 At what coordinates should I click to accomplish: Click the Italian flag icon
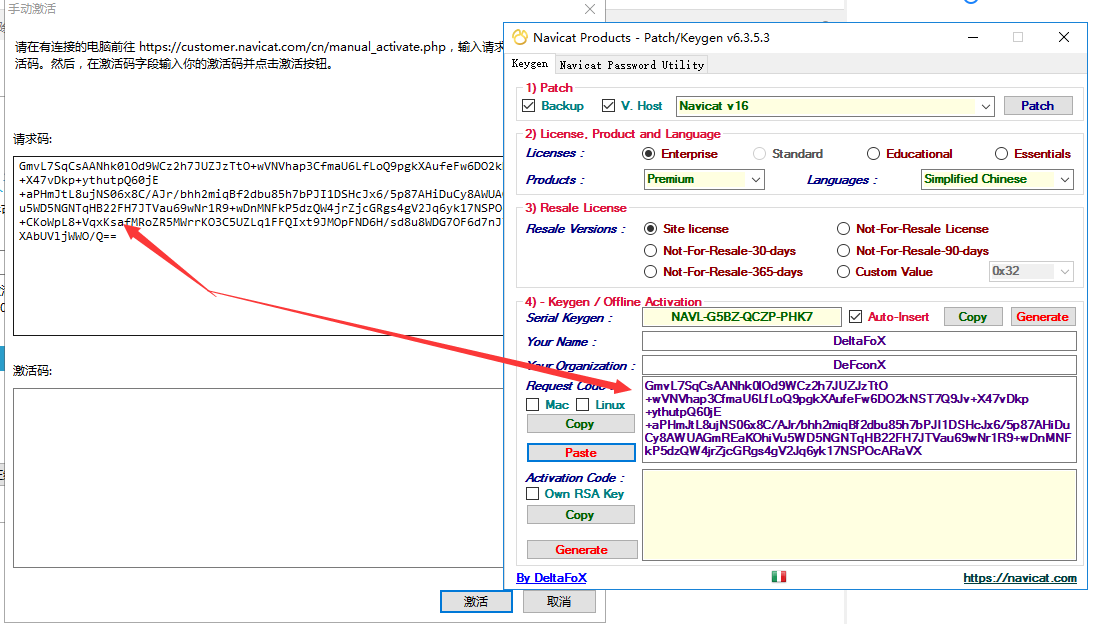(779, 577)
